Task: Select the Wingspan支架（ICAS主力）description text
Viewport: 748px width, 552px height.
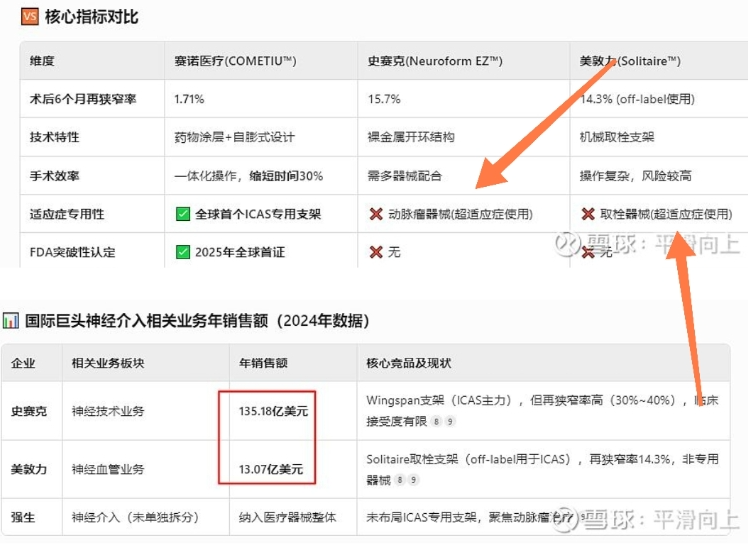Action: [542, 410]
